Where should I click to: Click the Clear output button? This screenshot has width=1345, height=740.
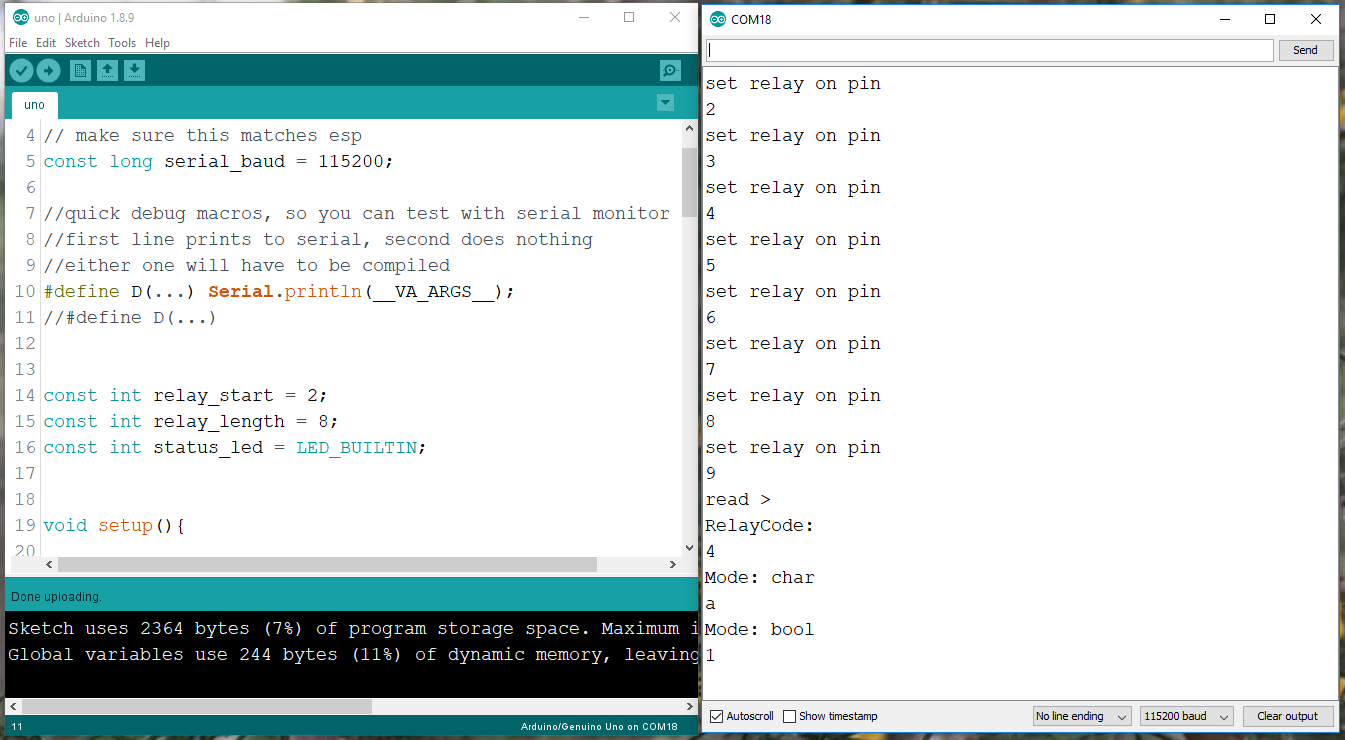click(1287, 716)
